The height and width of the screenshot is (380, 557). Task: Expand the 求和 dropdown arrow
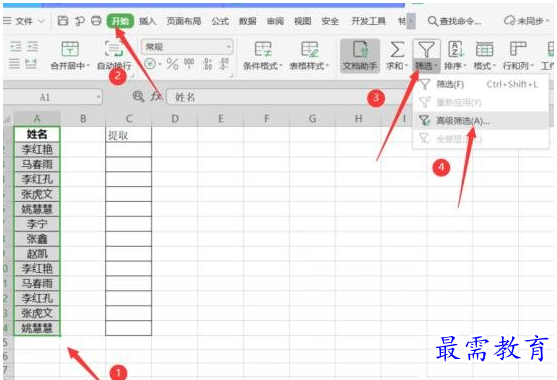(406, 66)
